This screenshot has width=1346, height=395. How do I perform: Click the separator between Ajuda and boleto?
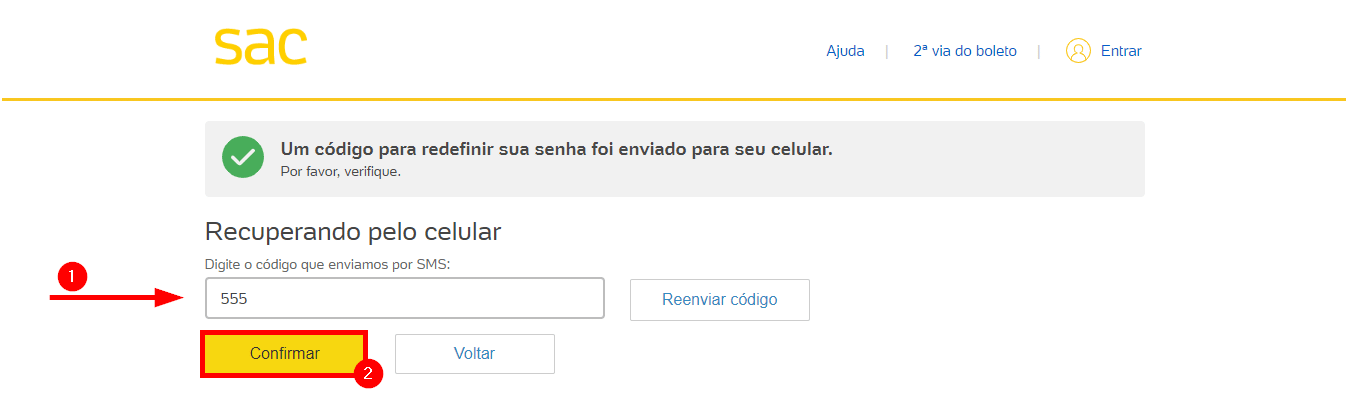point(887,51)
